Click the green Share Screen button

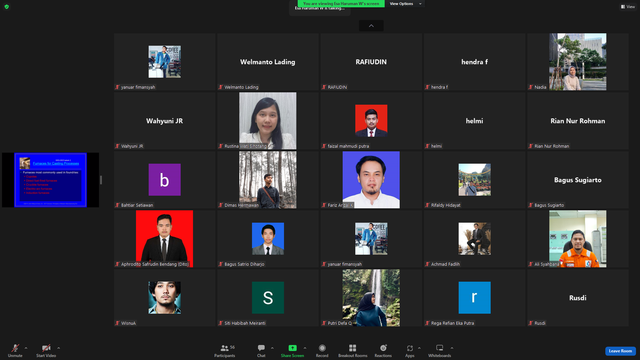(x=292, y=350)
